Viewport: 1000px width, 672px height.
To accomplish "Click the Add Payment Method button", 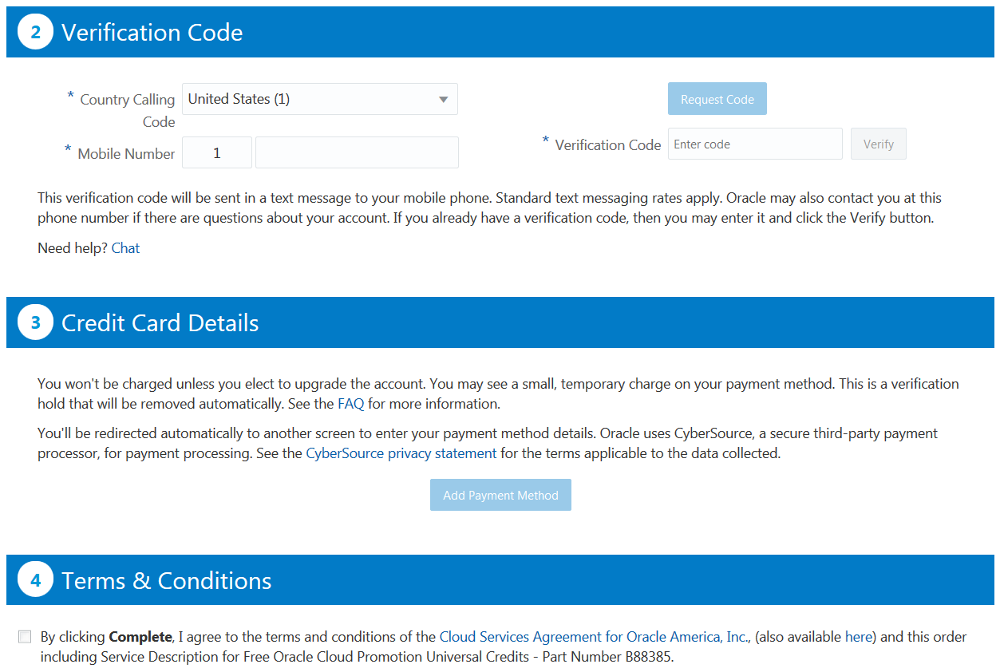I will [500, 495].
